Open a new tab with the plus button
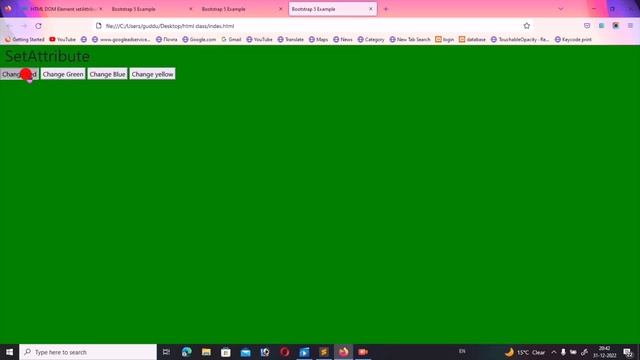Image resolution: width=640 pixels, height=360 pixels. 386,9
